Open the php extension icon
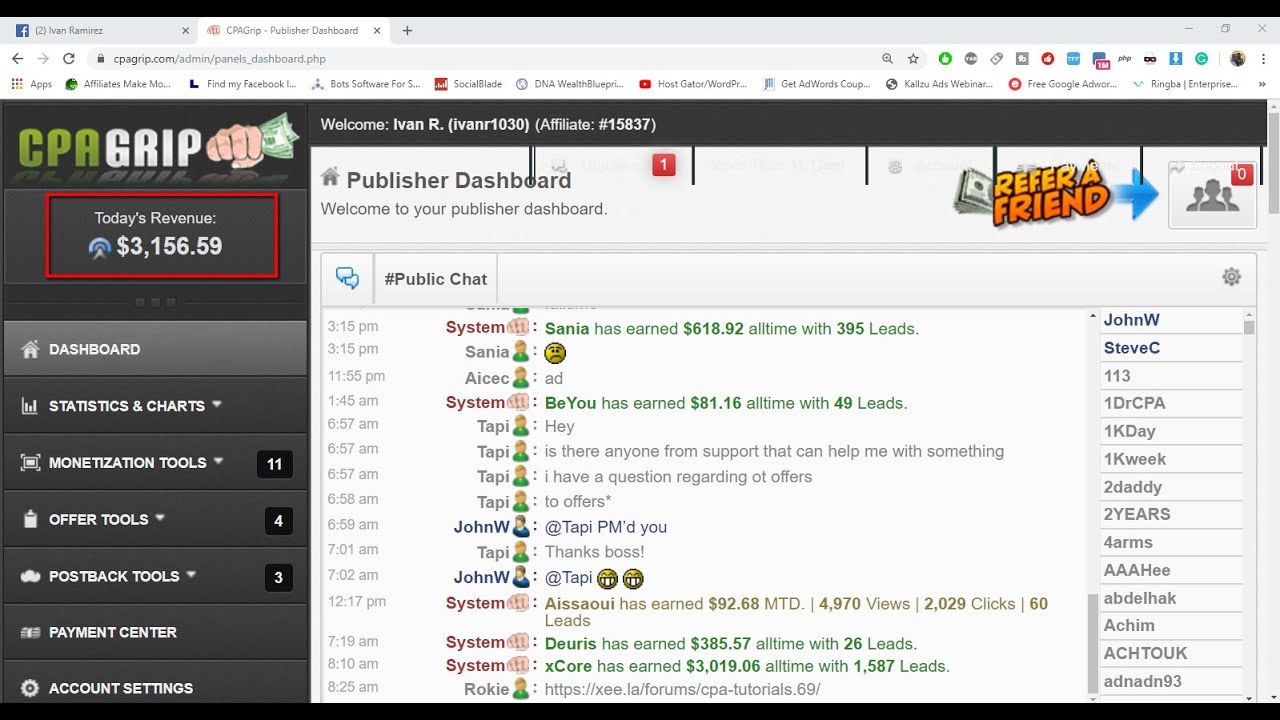Viewport: 1280px width, 720px height. coord(1125,59)
